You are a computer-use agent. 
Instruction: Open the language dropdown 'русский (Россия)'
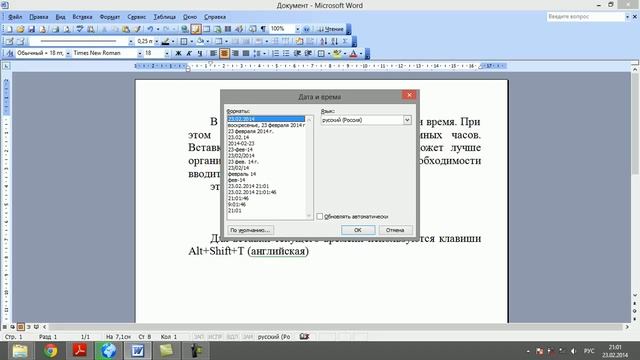tap(407, 120)
